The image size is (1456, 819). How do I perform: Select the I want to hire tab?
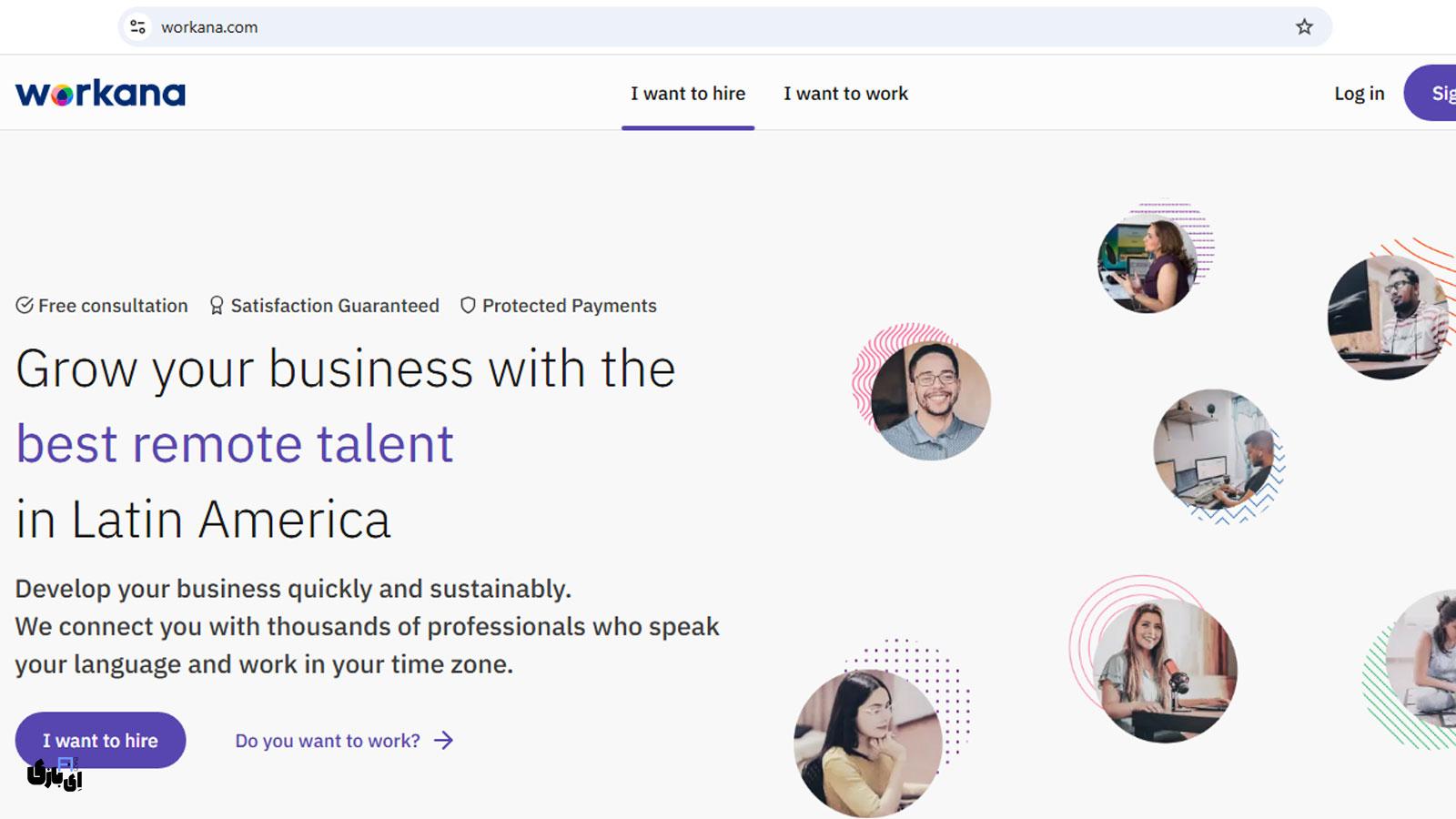tap(688, 94)
